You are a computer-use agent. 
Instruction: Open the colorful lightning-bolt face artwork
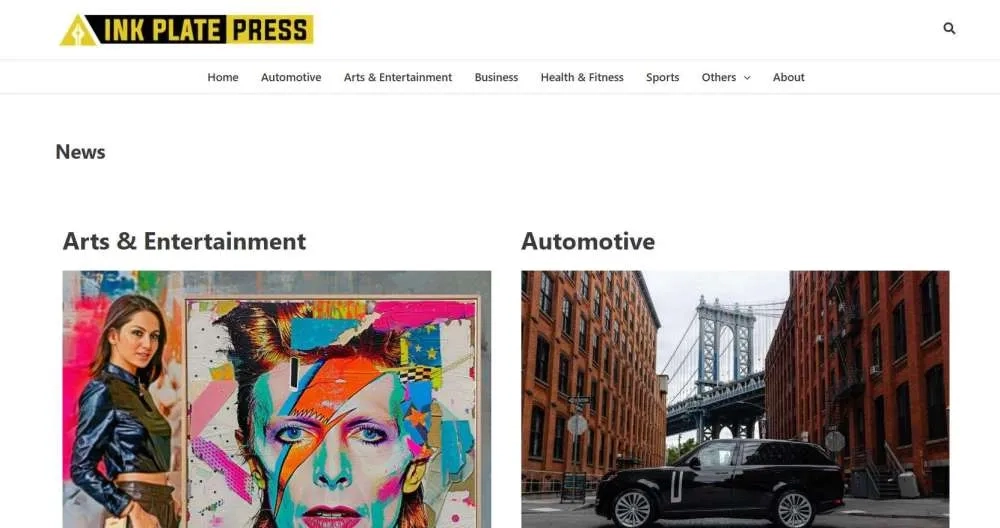[x=332, y=411]
